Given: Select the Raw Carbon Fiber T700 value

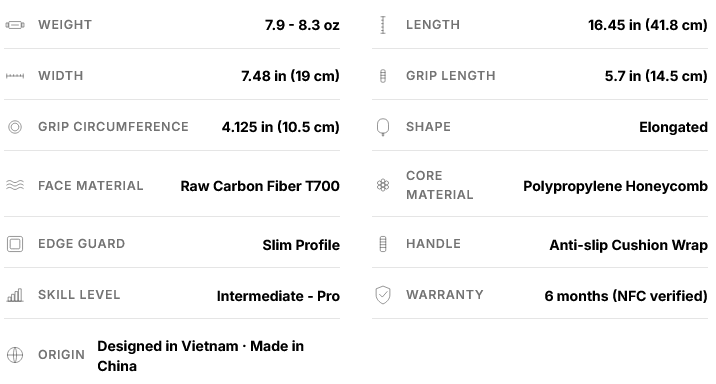Looking at the screenshot, I should click(260, 186).
